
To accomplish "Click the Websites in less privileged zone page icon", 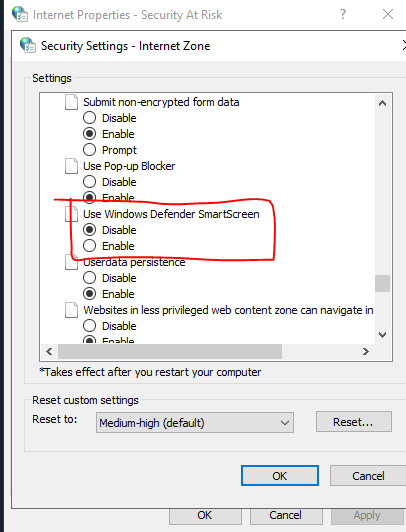I will point(71,310).
